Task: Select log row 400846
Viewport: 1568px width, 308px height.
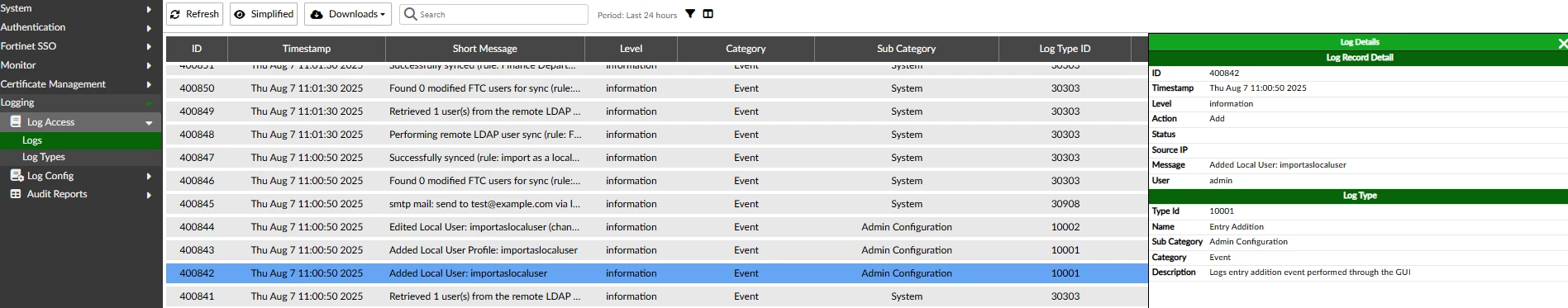Action: tap(656, 181)
